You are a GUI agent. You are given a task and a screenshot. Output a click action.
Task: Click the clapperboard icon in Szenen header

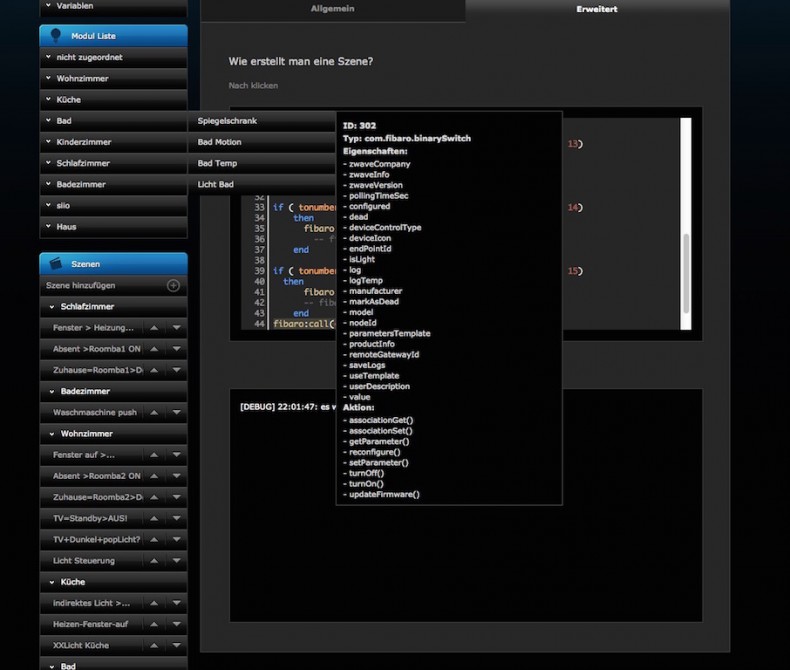click(56, 264)
